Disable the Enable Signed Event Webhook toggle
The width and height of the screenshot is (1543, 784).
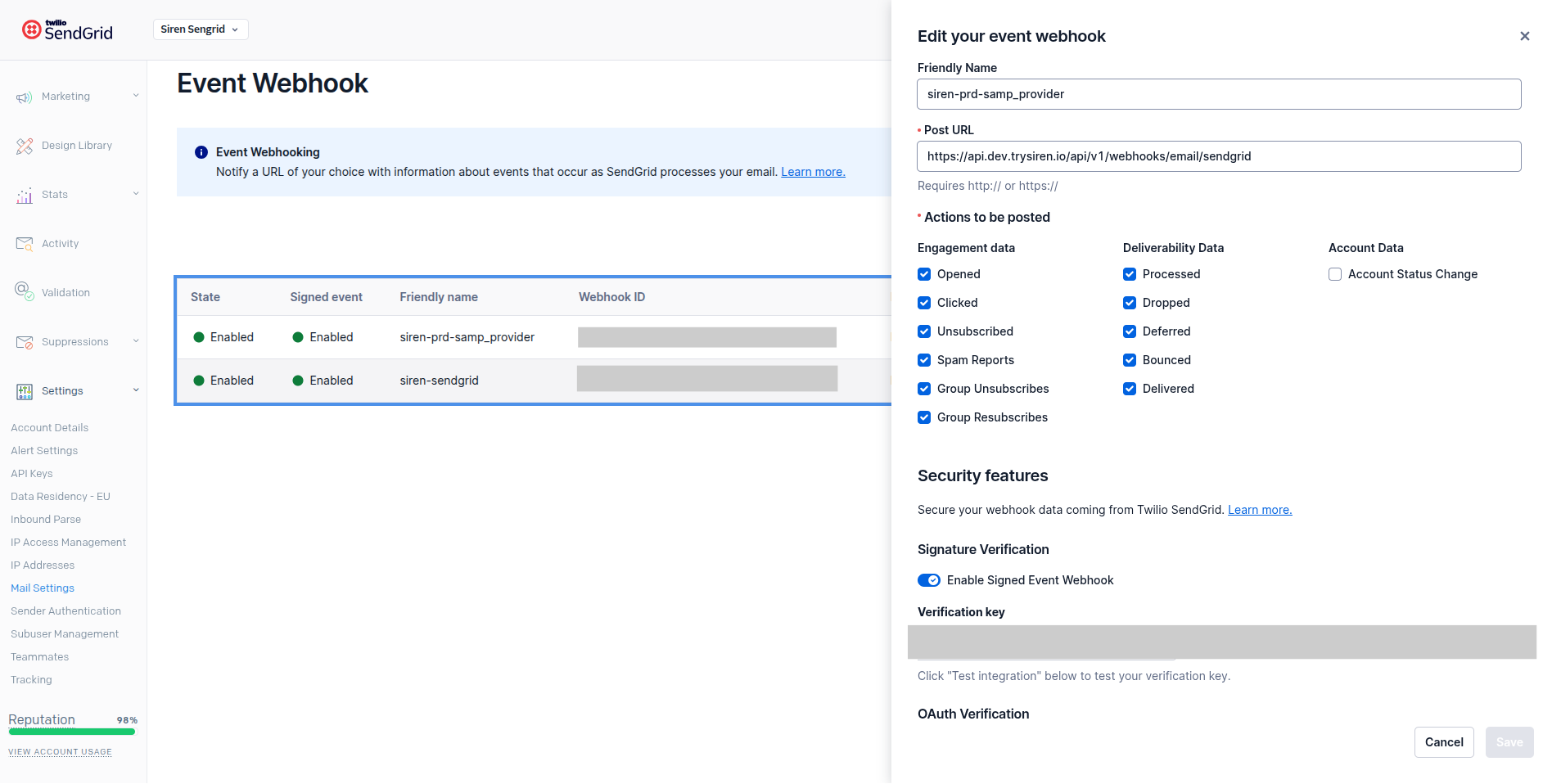click(x=929, y=580)
